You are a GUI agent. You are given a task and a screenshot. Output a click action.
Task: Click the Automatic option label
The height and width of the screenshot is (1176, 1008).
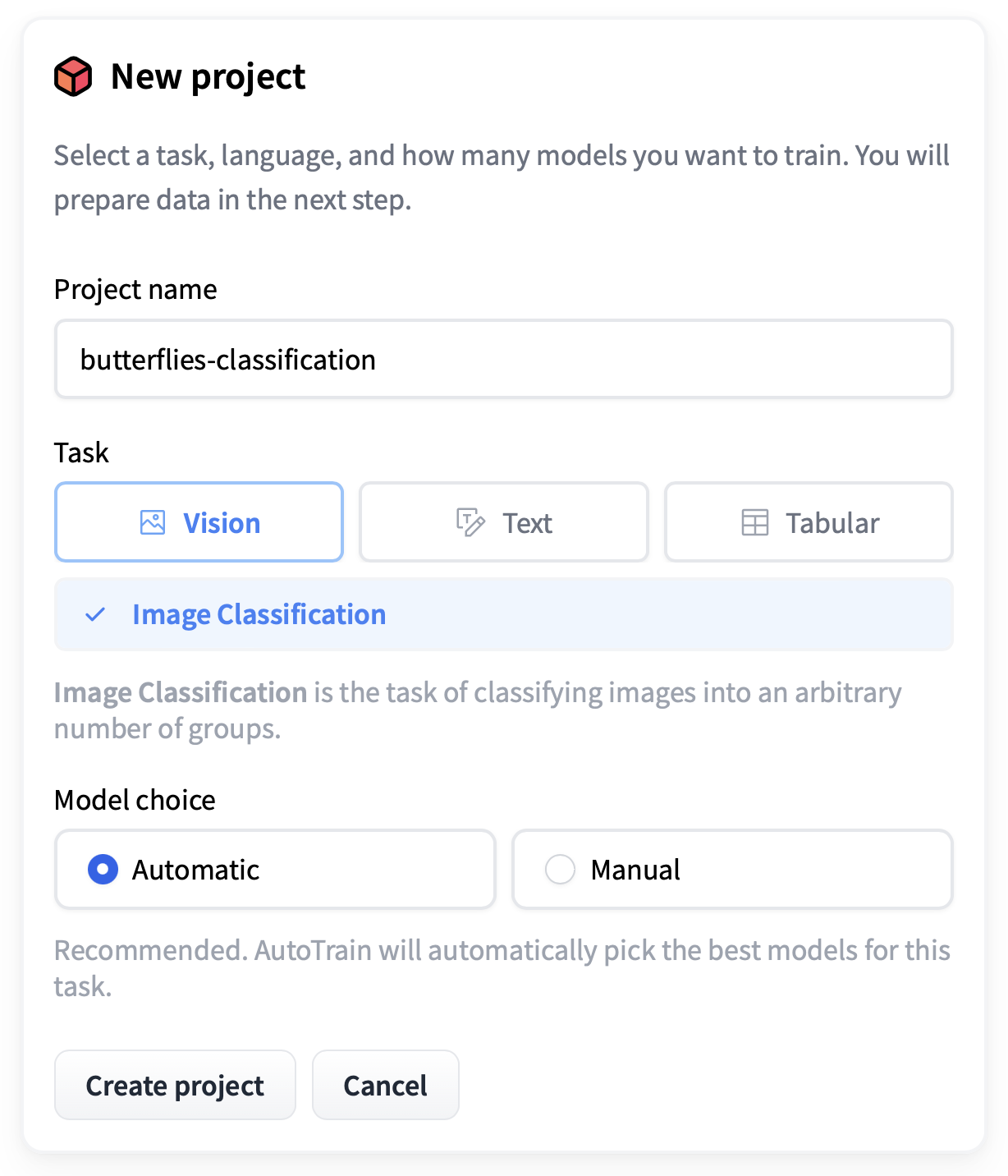click(195, 869)
